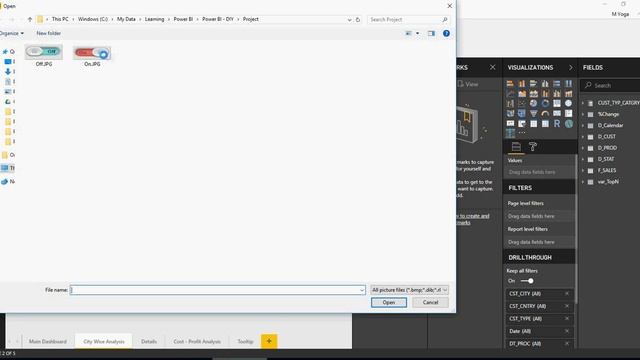Remove the CST_CNTRY drillthrough filter
This screenshot has height=360, width=640.
(567, 306)
